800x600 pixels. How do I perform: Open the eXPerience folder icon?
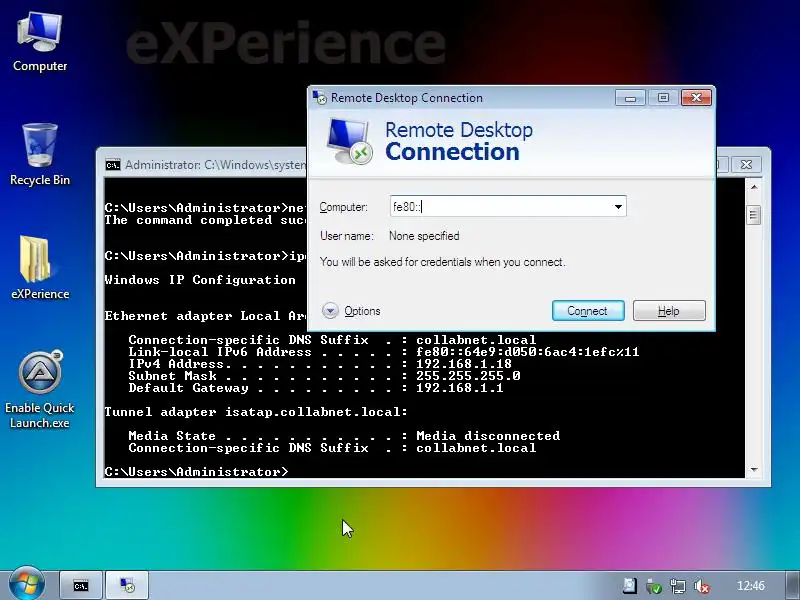pyautogui.click(x=40, y=267)
